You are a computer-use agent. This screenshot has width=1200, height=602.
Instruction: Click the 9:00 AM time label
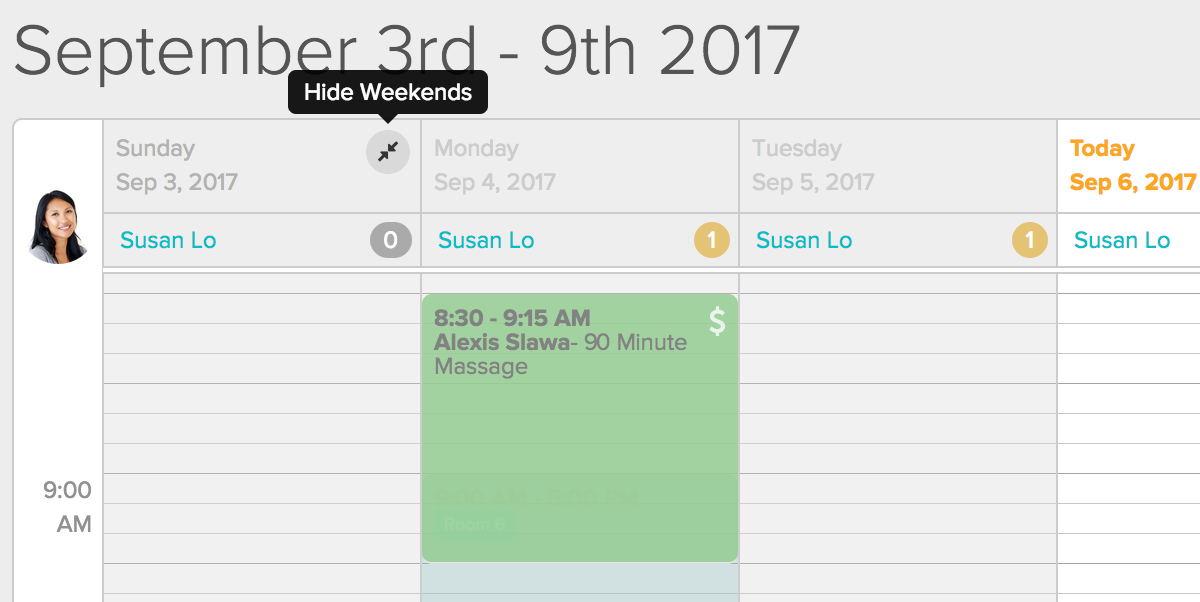tap(68, 507)
